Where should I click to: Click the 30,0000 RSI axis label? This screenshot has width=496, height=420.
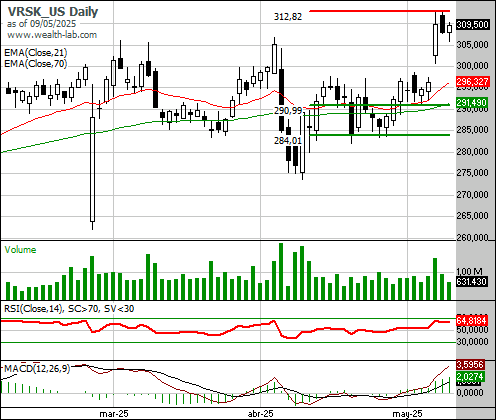[x=472, y=342]
